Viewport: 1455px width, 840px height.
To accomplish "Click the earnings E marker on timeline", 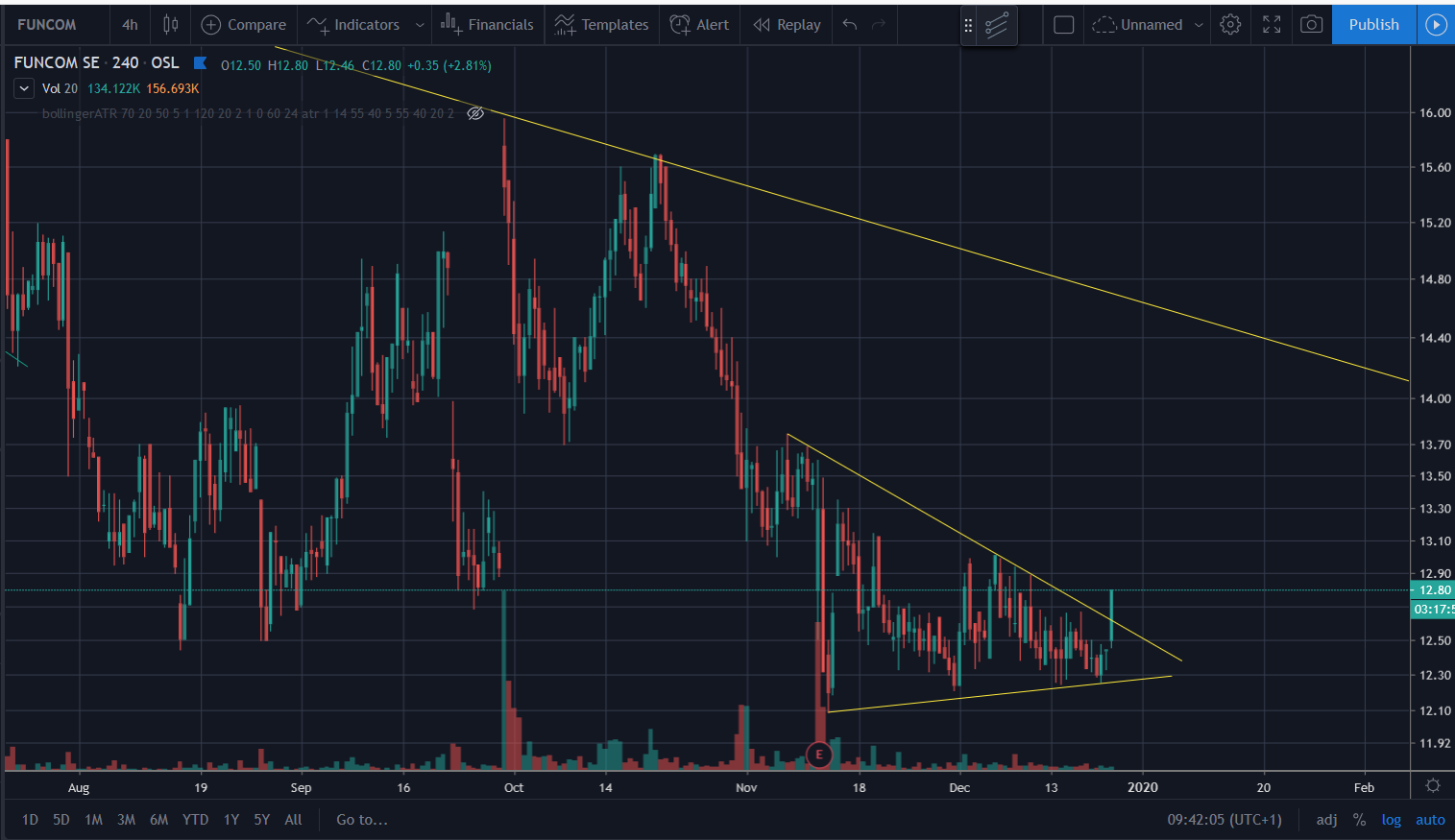I will point(818,755).
